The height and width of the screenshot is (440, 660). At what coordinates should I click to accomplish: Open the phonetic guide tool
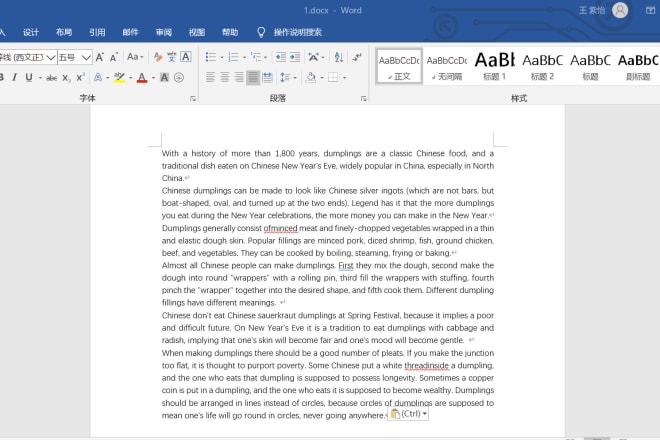[x=172, y=57]
